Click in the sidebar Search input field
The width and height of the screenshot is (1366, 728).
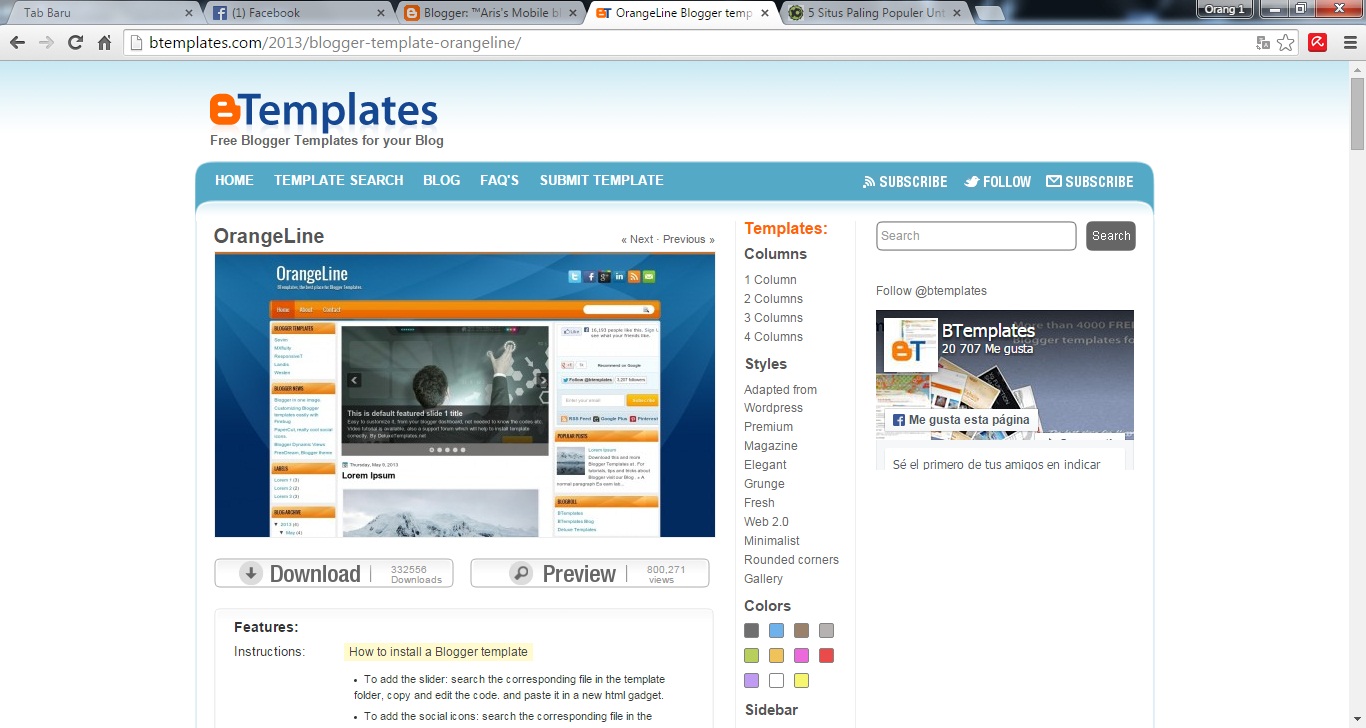[x=976, y=236]
